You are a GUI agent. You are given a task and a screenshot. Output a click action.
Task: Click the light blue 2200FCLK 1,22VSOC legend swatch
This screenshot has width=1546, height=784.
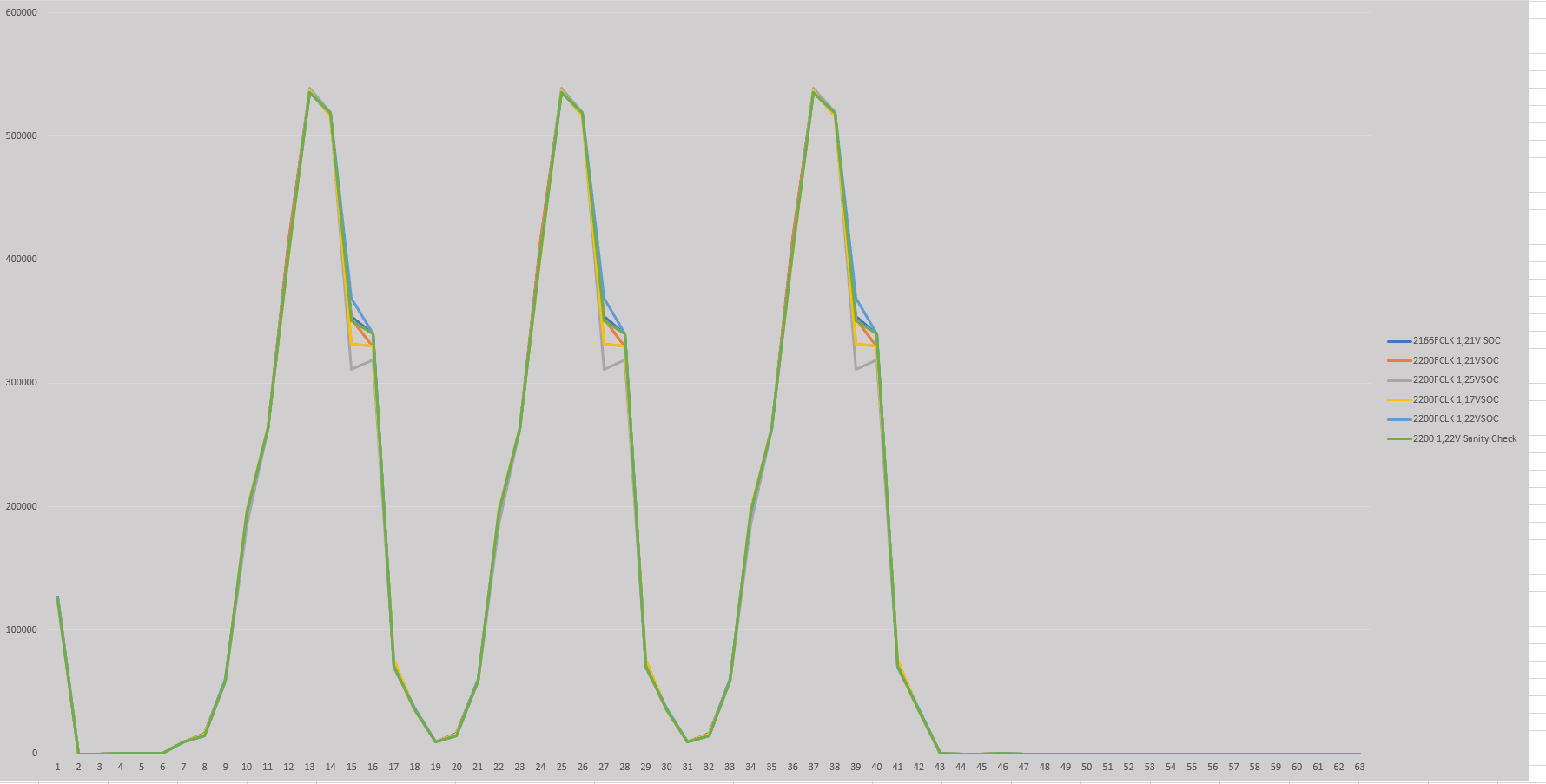click(1399, 419)
